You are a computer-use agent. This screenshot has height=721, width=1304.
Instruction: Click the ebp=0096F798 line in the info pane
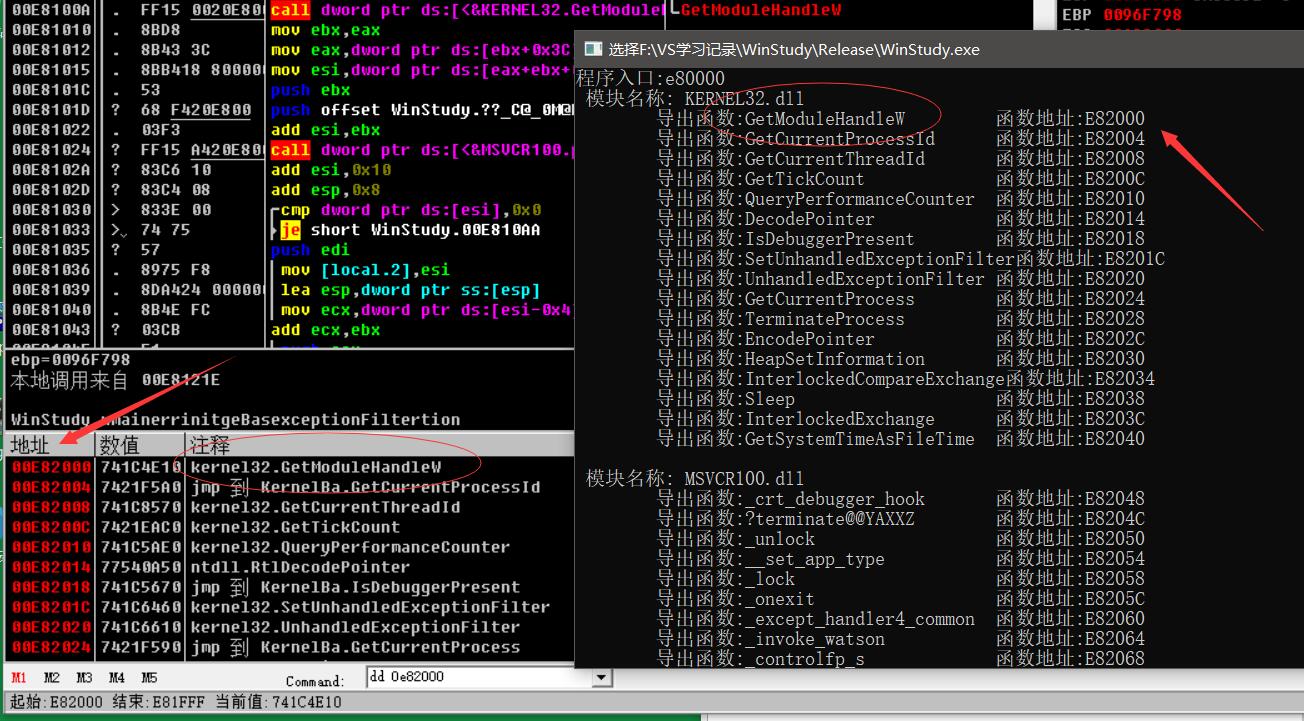(70, 360)
